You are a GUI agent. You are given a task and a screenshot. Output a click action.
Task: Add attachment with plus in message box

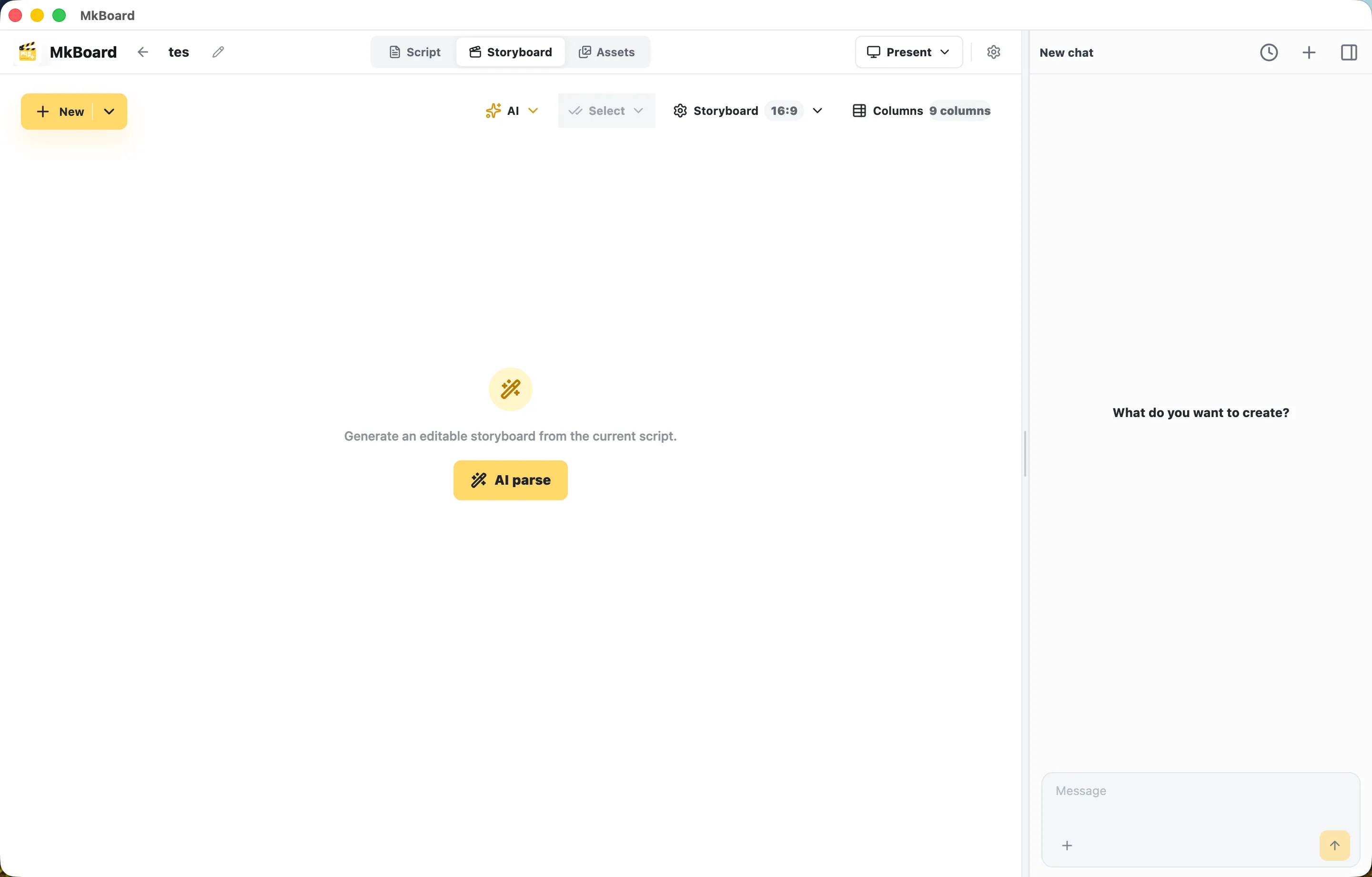(x=1067, y=846)
